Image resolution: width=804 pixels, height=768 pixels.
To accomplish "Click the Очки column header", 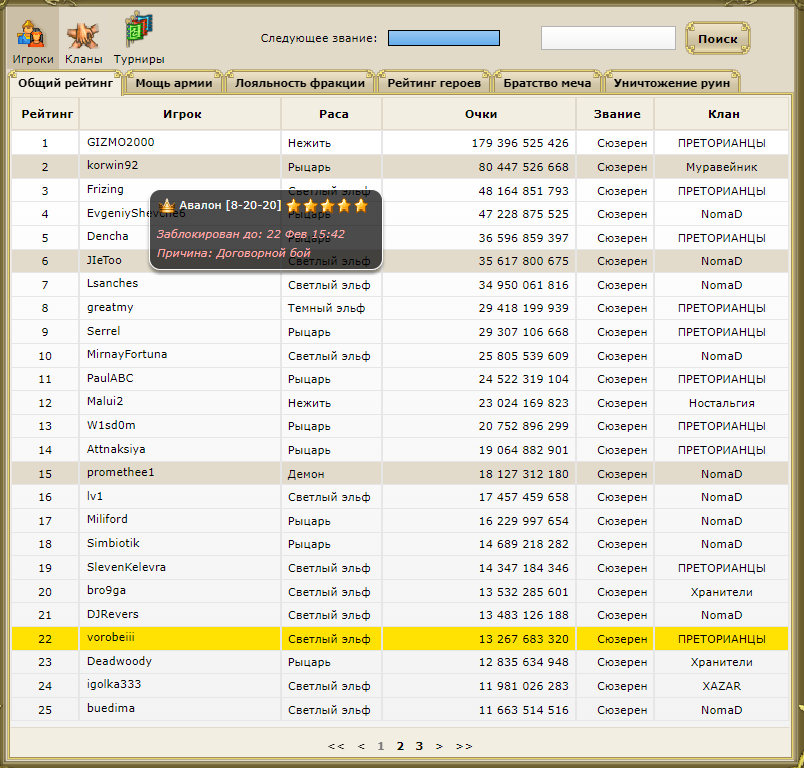I will click(x=481, y=114).
